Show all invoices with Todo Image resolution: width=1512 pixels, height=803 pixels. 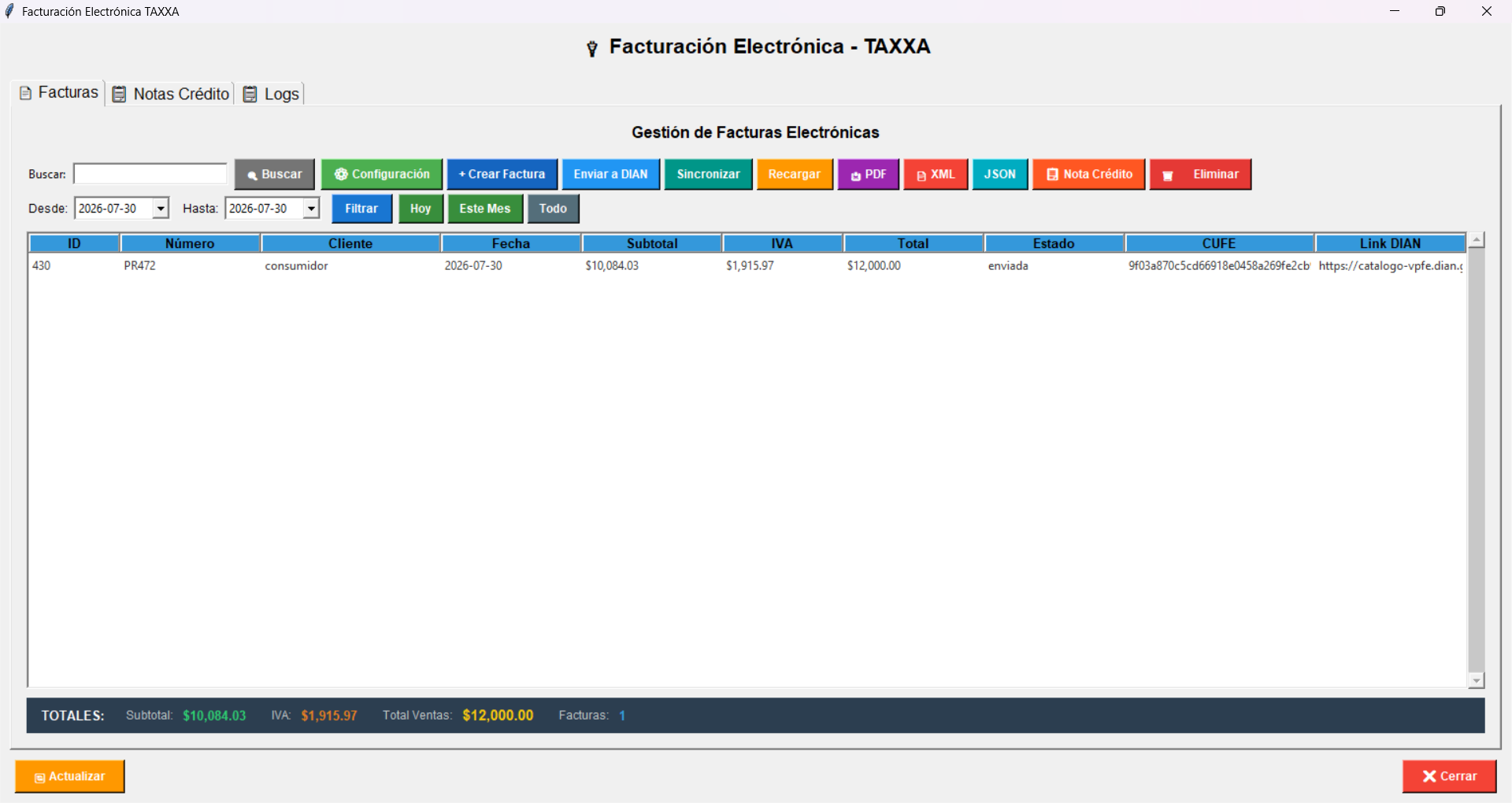(554, 209)
